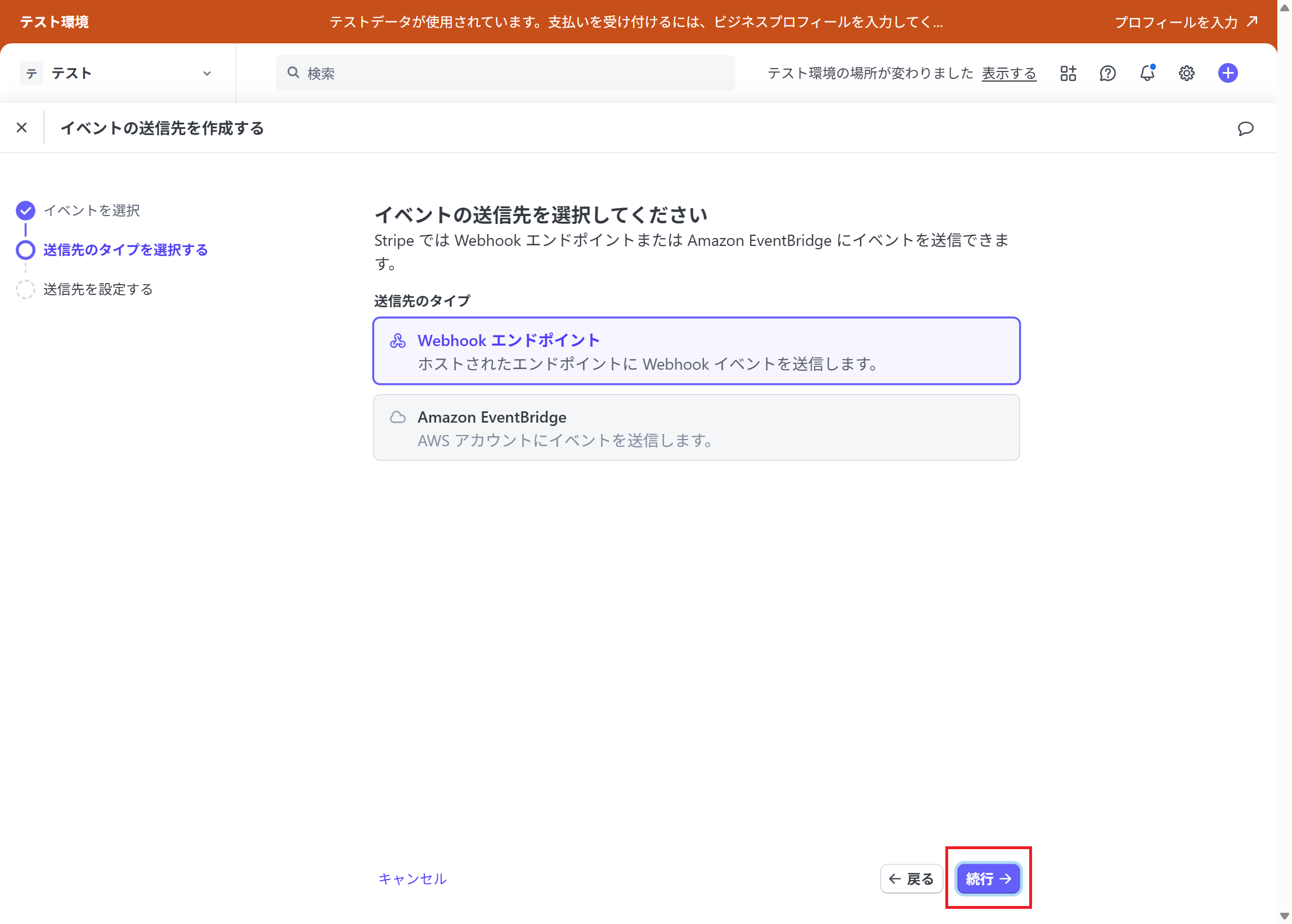Close the イベントの送信先を作成する dialog
The width and height of the screenshot is (1292, 924).
point(21,128)
